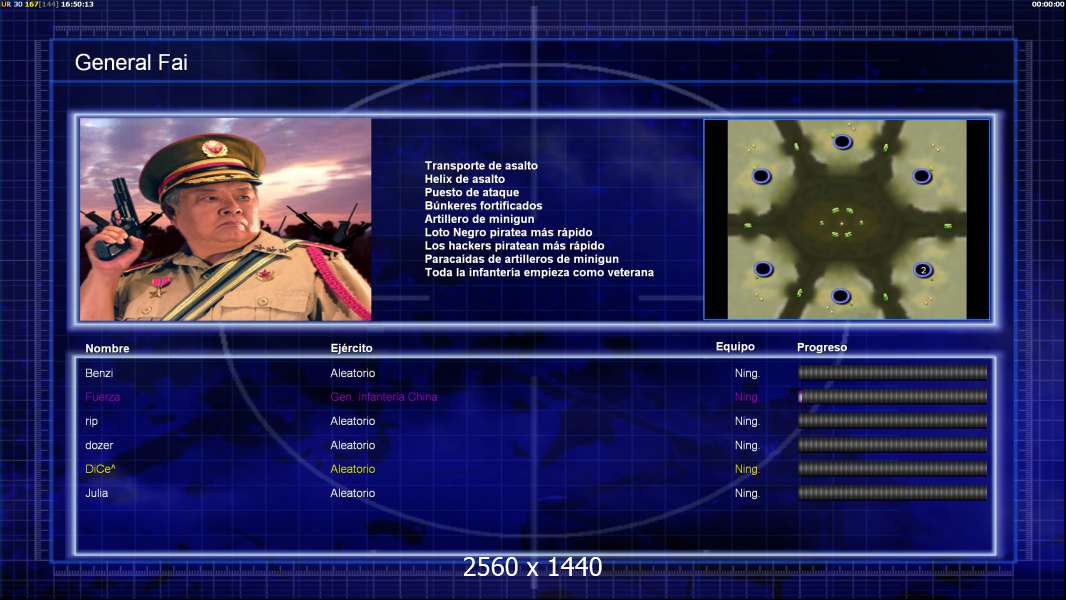Click "Loto Negro piratea más rápido"
This screenshot has width=1066, height=600.
[x=509, y=232]
